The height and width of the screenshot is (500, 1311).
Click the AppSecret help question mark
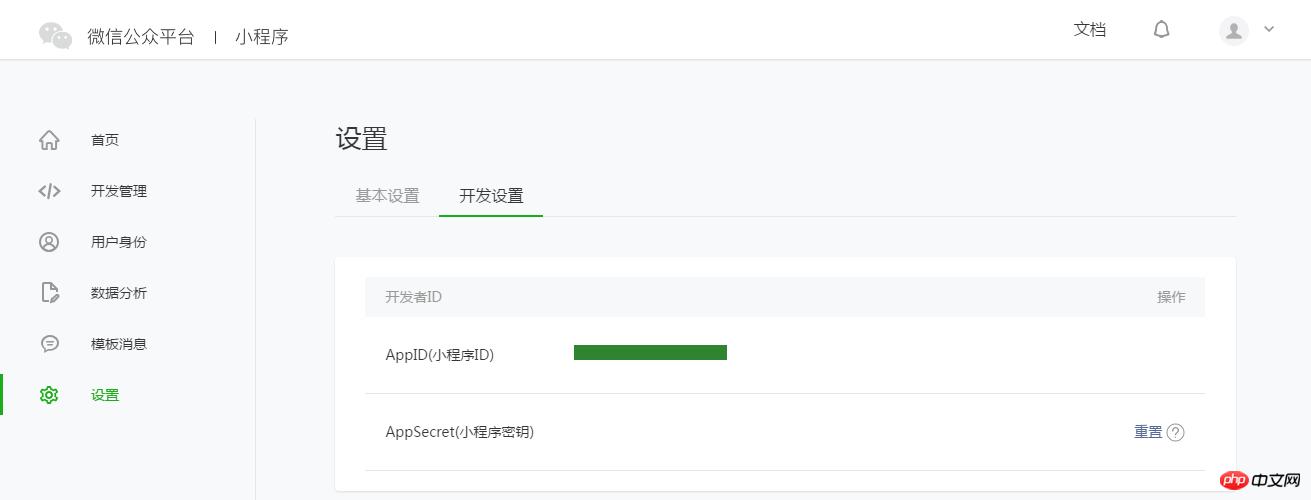click(1176, 433)
